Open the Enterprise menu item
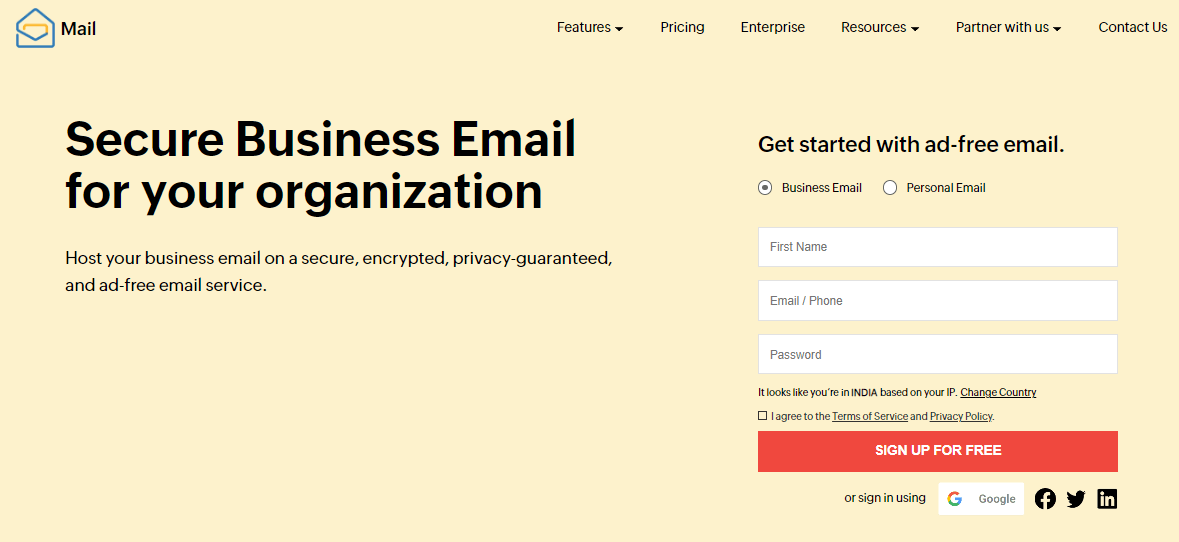Image resolution: width=1179 pixels, height=542 pixels. (x=773, y=28)
